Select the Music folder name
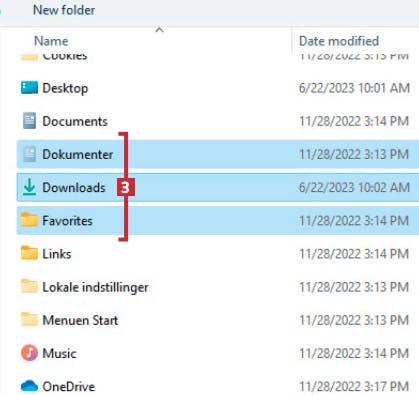 click(59, 353)
